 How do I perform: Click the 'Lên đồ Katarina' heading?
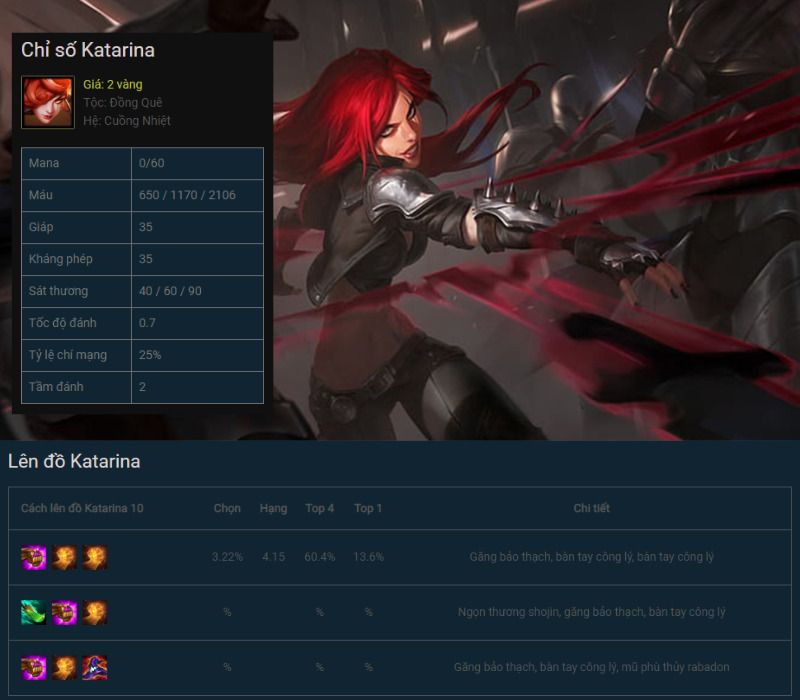pos(74,461)
